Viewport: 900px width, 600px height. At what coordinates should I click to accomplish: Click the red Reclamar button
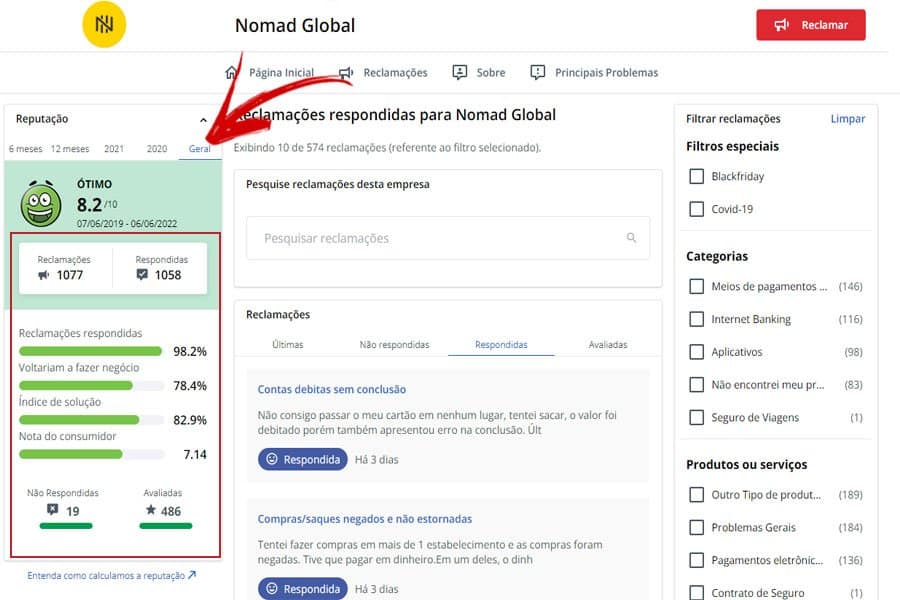point(810,25)
